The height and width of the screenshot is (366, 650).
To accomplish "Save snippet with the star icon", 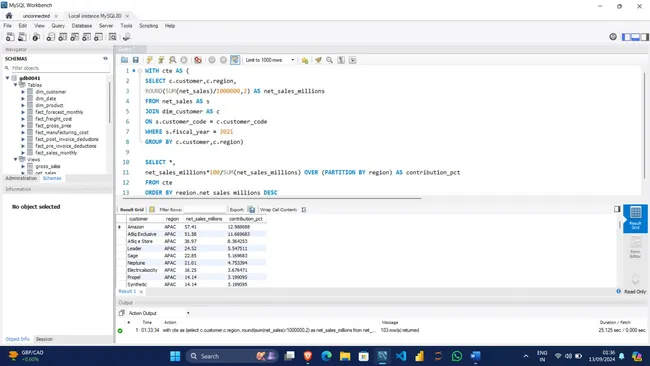I will 305,60.
